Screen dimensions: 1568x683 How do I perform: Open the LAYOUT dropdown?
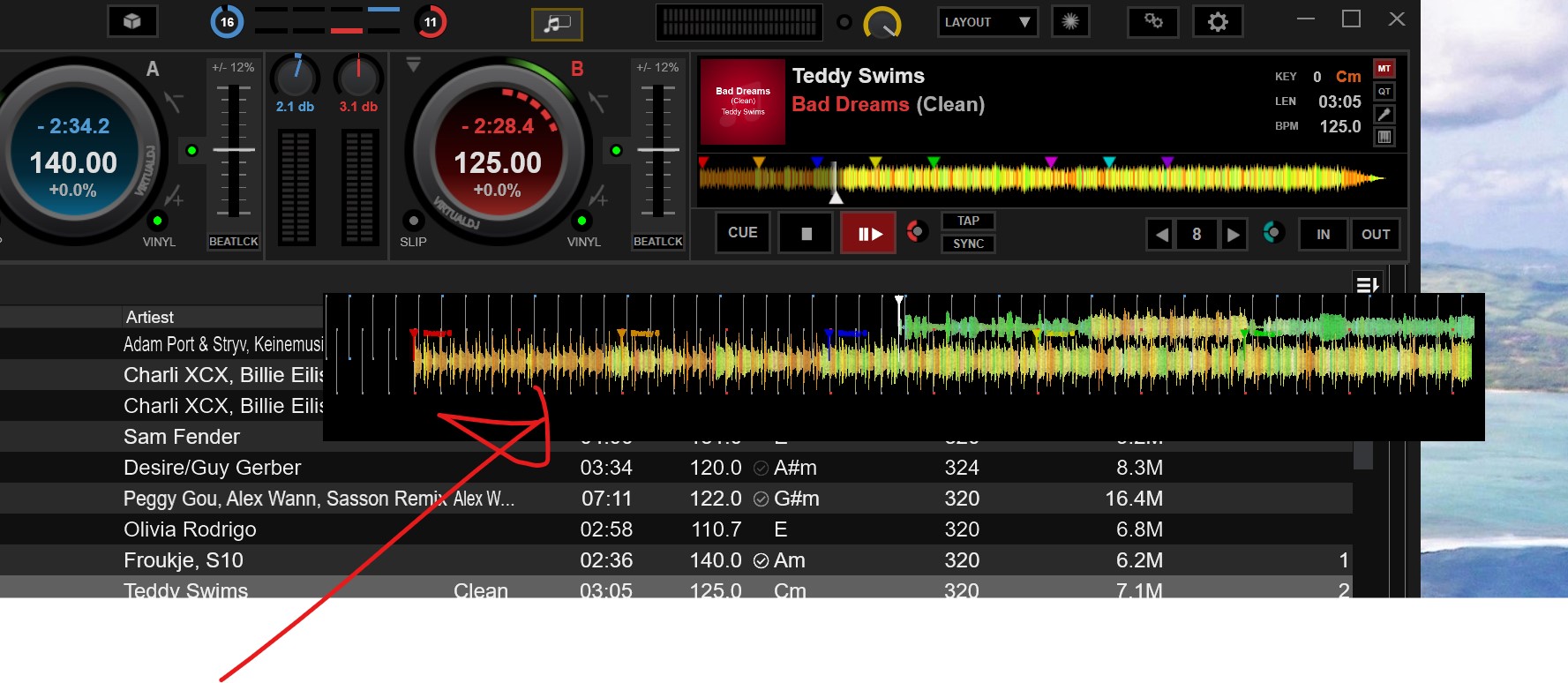coord(987,22)
